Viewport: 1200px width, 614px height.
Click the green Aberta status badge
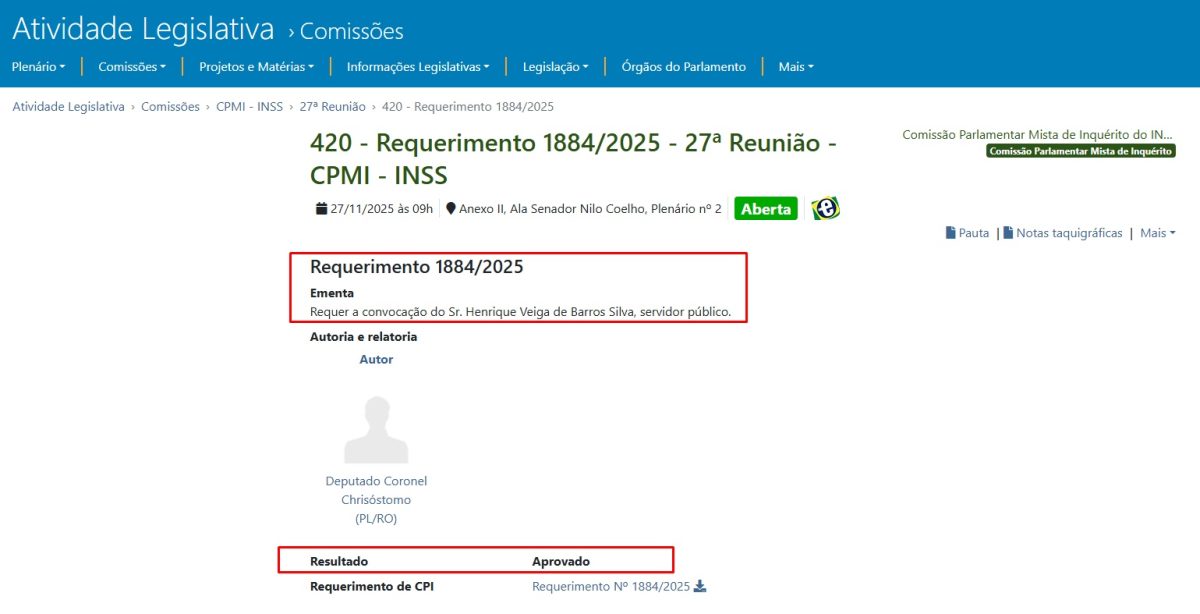tap(765, 209)
